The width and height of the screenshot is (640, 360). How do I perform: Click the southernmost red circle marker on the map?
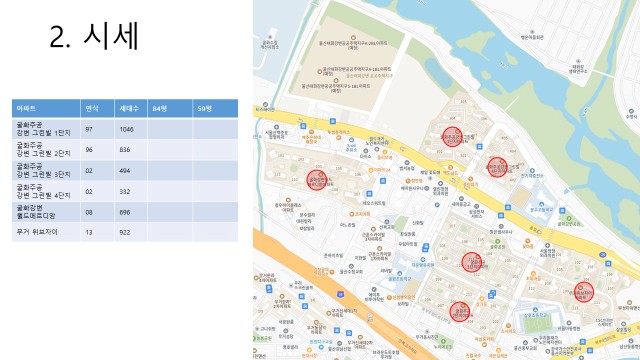460,312
